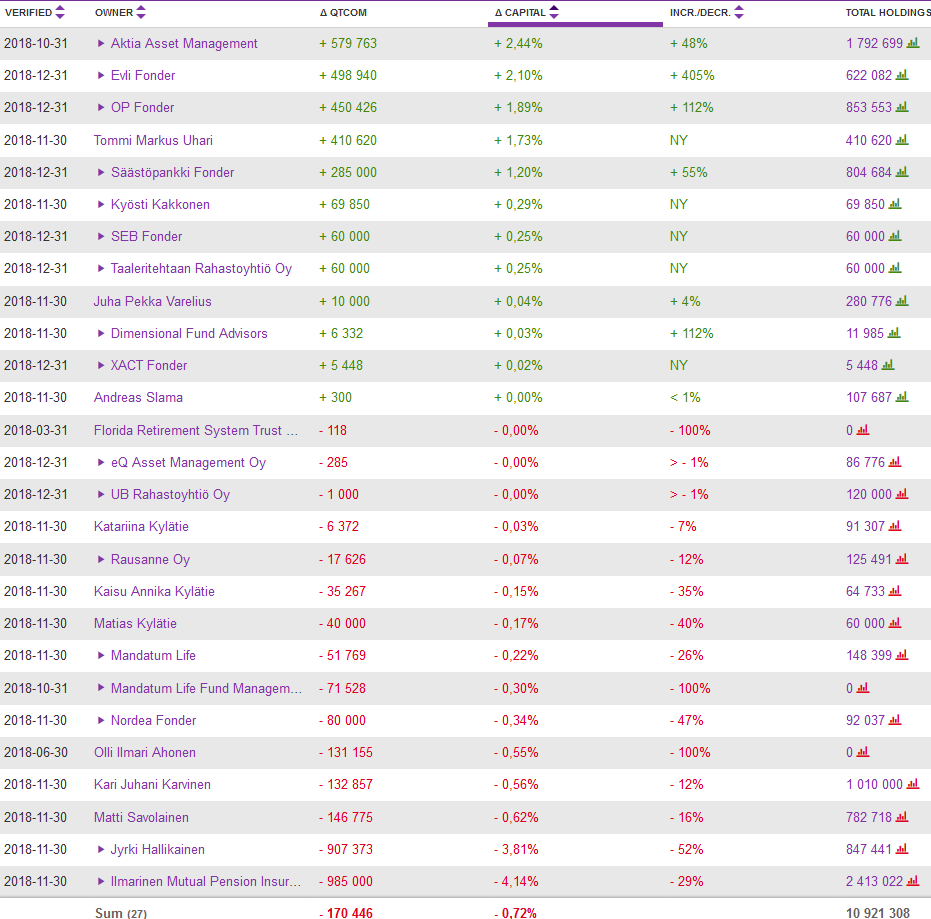Screen dimensions: 931x919
Task: Select the + 579 763 quantity cell
Action: click(348, 43)
